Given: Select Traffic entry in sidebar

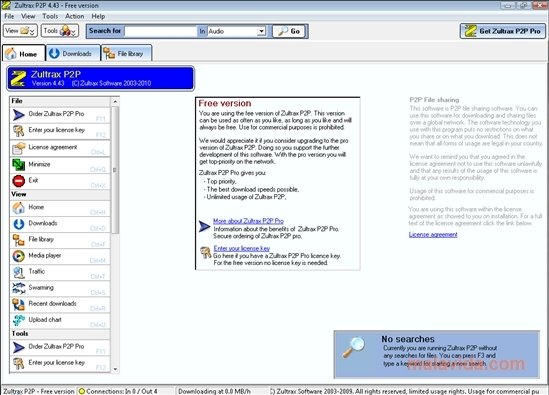Looking at the screenshot, I should 60,272.
